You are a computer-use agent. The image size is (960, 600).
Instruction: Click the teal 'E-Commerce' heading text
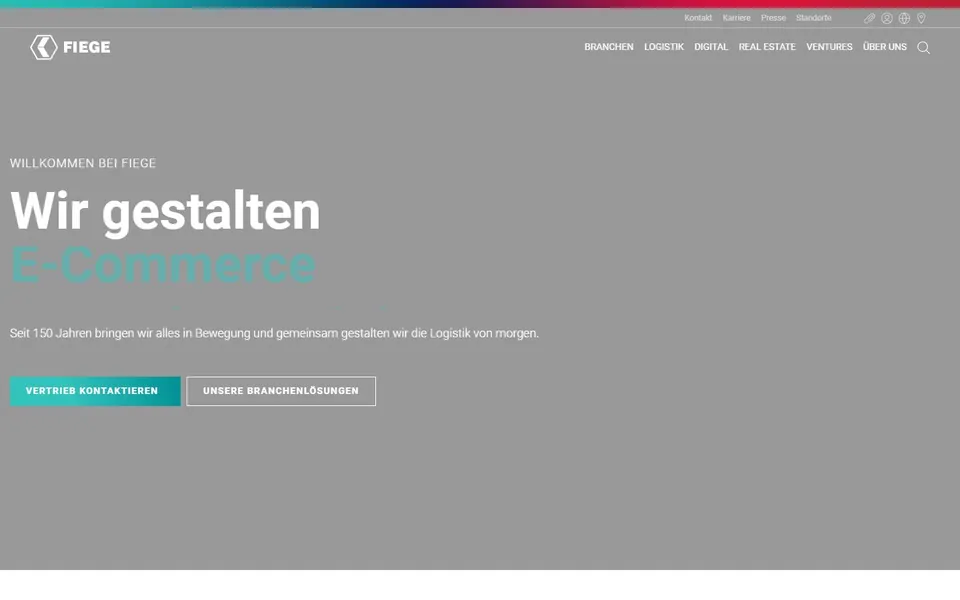163,264
